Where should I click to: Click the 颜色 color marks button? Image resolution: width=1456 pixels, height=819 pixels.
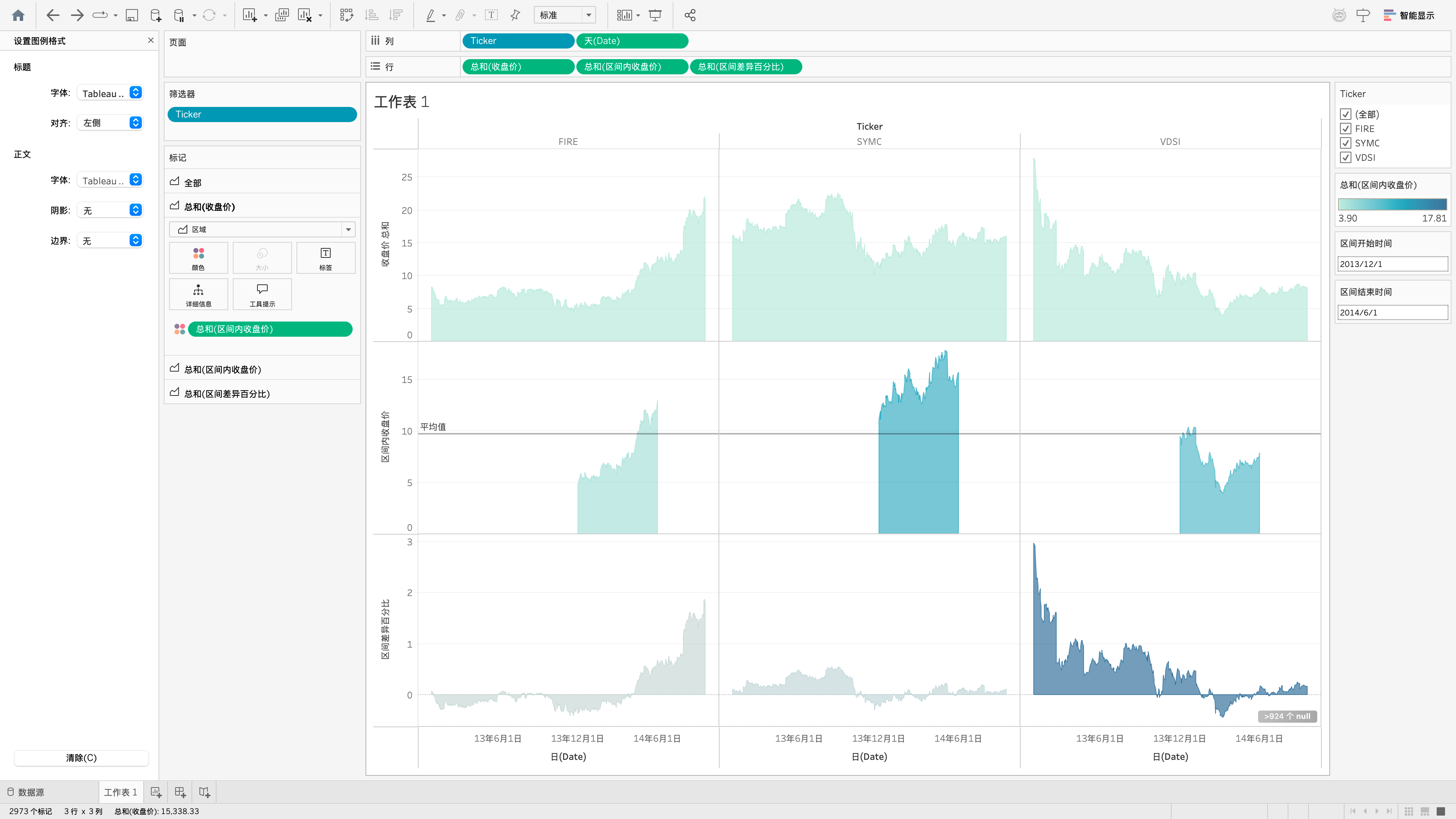[x=198, y=258]
